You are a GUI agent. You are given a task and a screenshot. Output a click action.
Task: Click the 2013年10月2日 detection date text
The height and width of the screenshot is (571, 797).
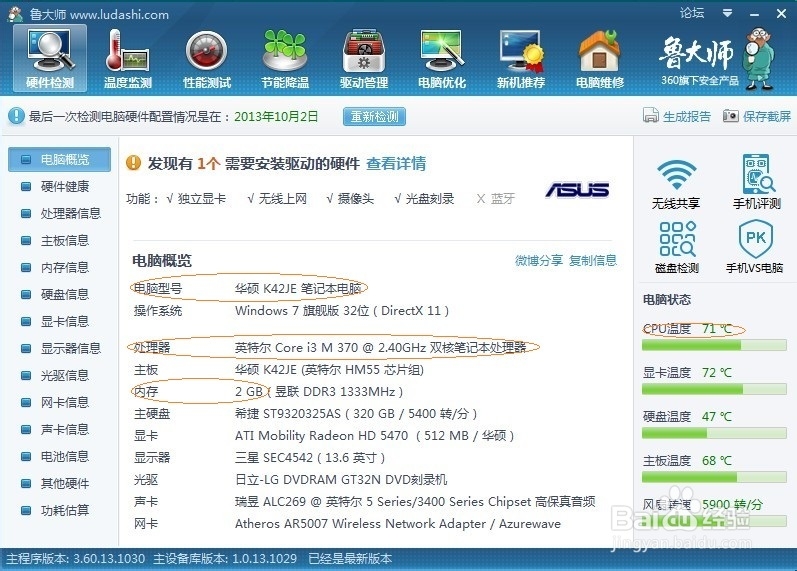276,116
